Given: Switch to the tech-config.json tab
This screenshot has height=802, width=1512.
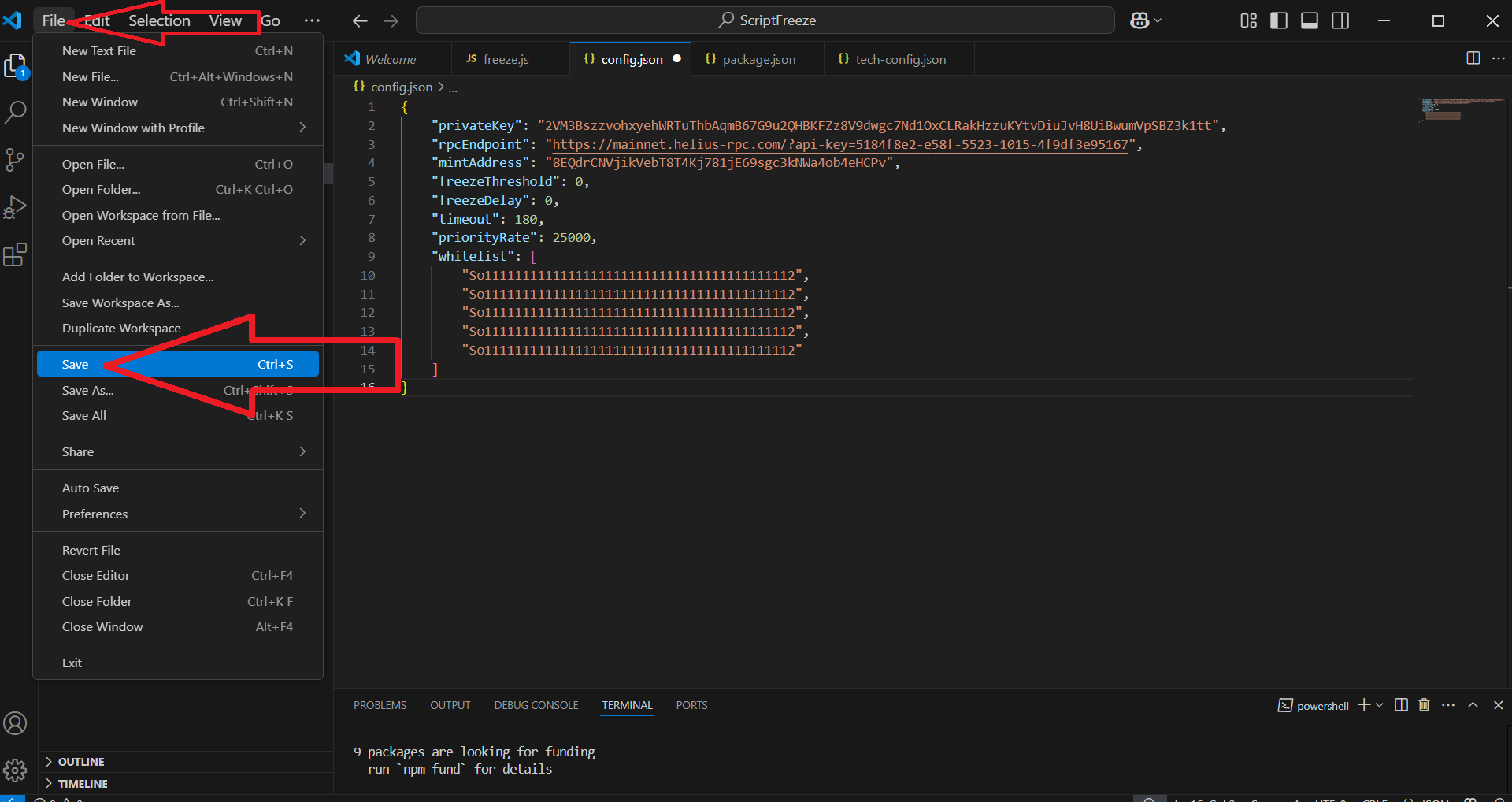Looking at the screenshot, I should pyautogui.click(x=899, y=59).
